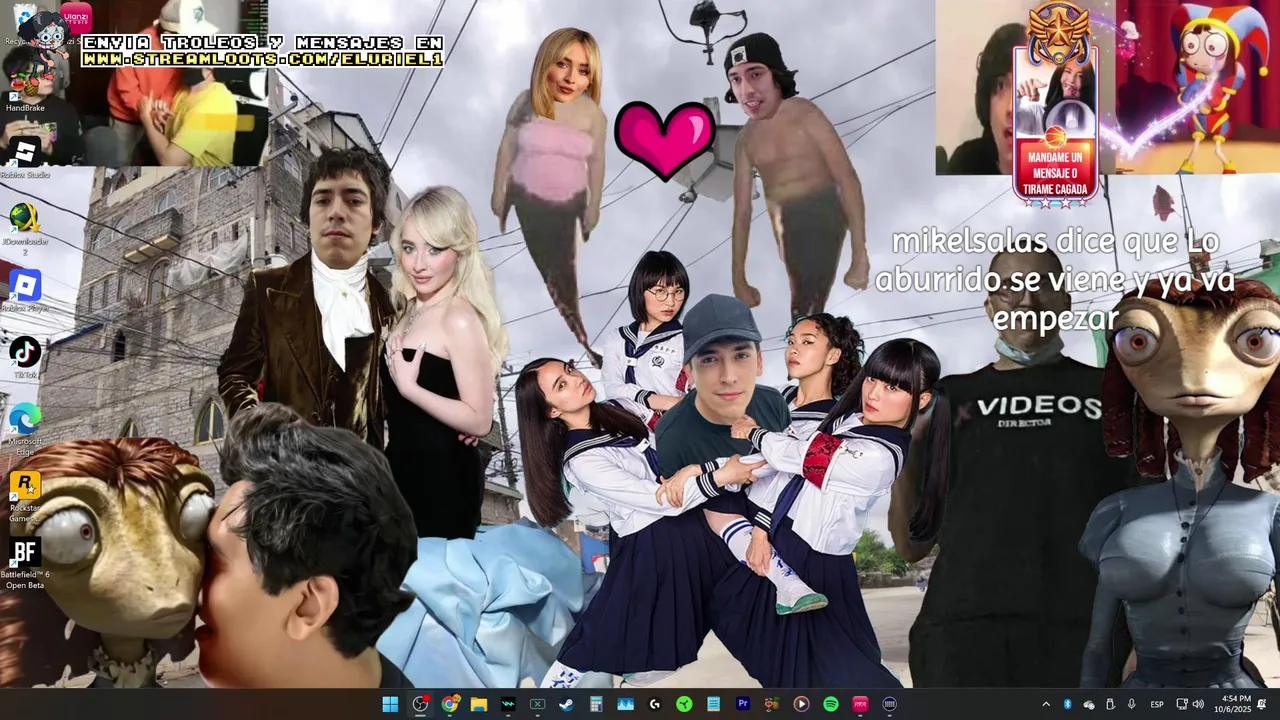Open the cocktail glass taskbar icon
This screenshot has height=720, width=1280.
click(x=771, y=704)
